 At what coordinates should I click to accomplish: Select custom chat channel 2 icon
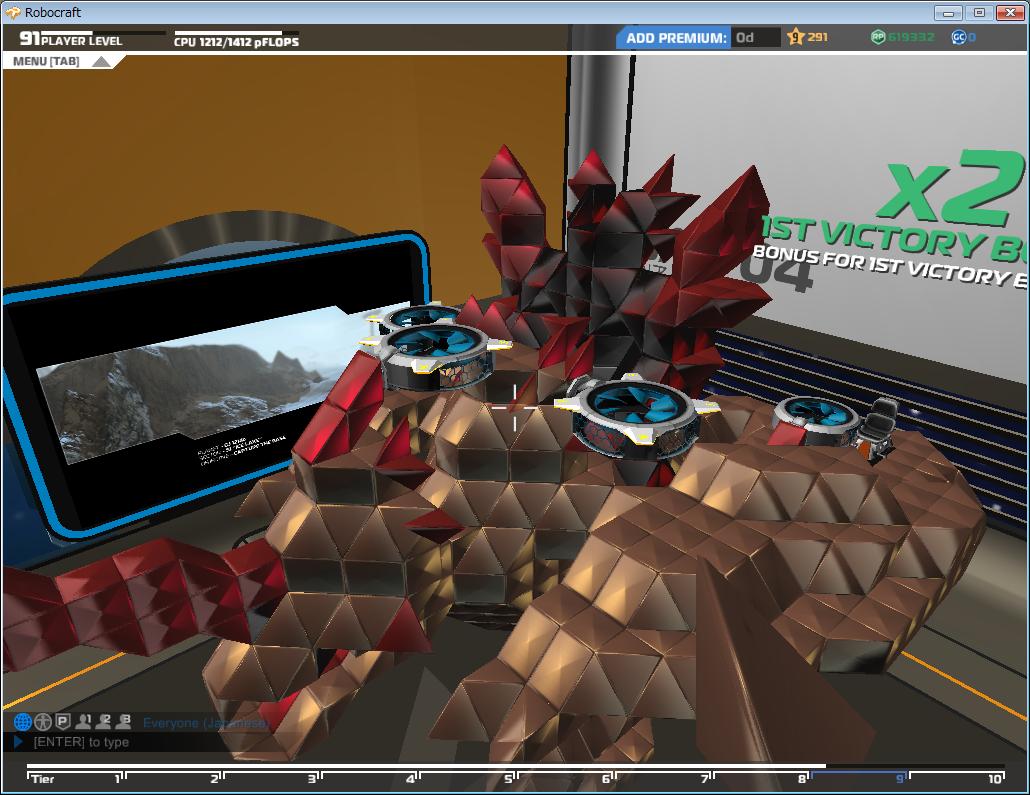103,722
